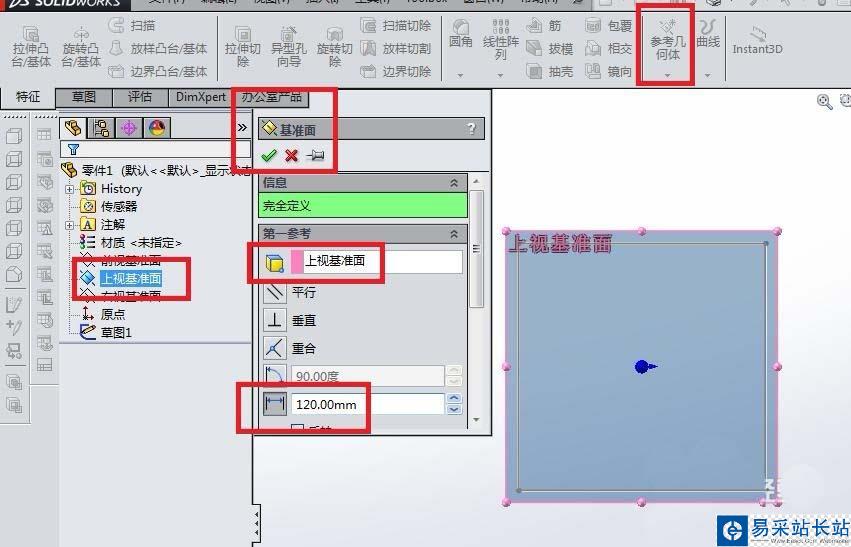Viewport: 851px width, 547px height.
Task: Click the 扫描切除 swept cut tool
Action: 396,26
